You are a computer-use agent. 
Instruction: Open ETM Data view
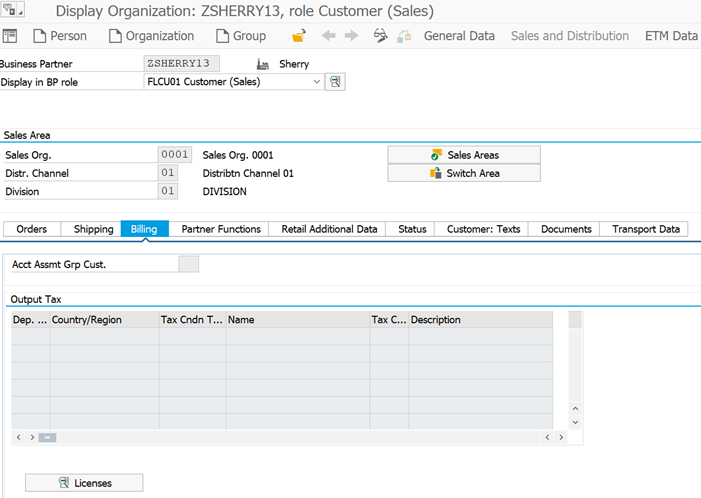pyautogui.click(x=671, y=36)
